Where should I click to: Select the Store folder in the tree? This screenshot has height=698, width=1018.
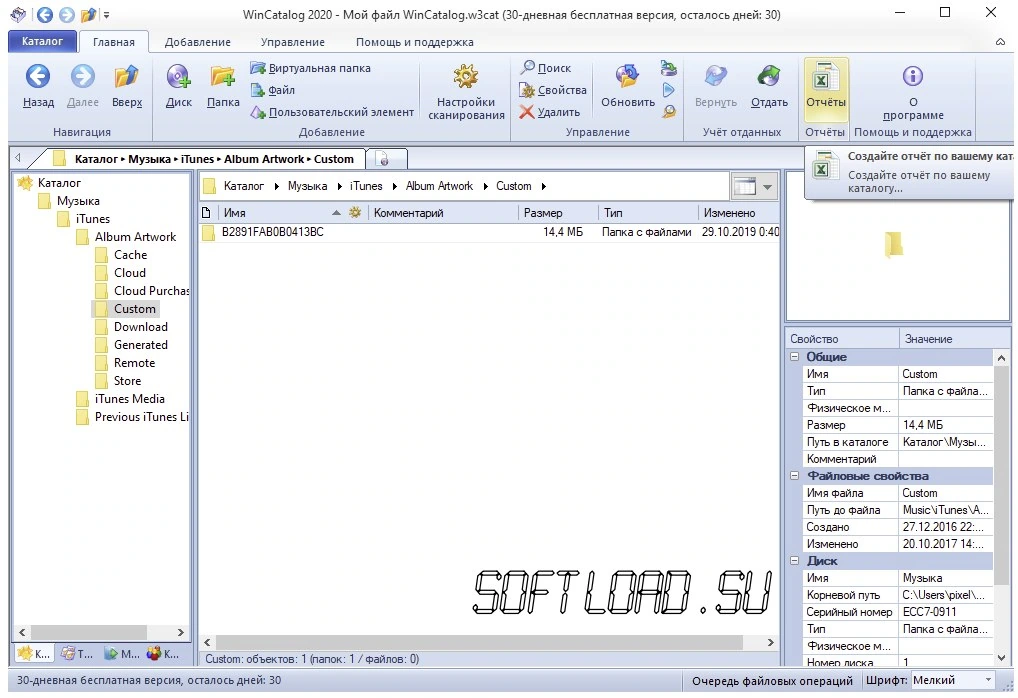click(x=127, y=381)
